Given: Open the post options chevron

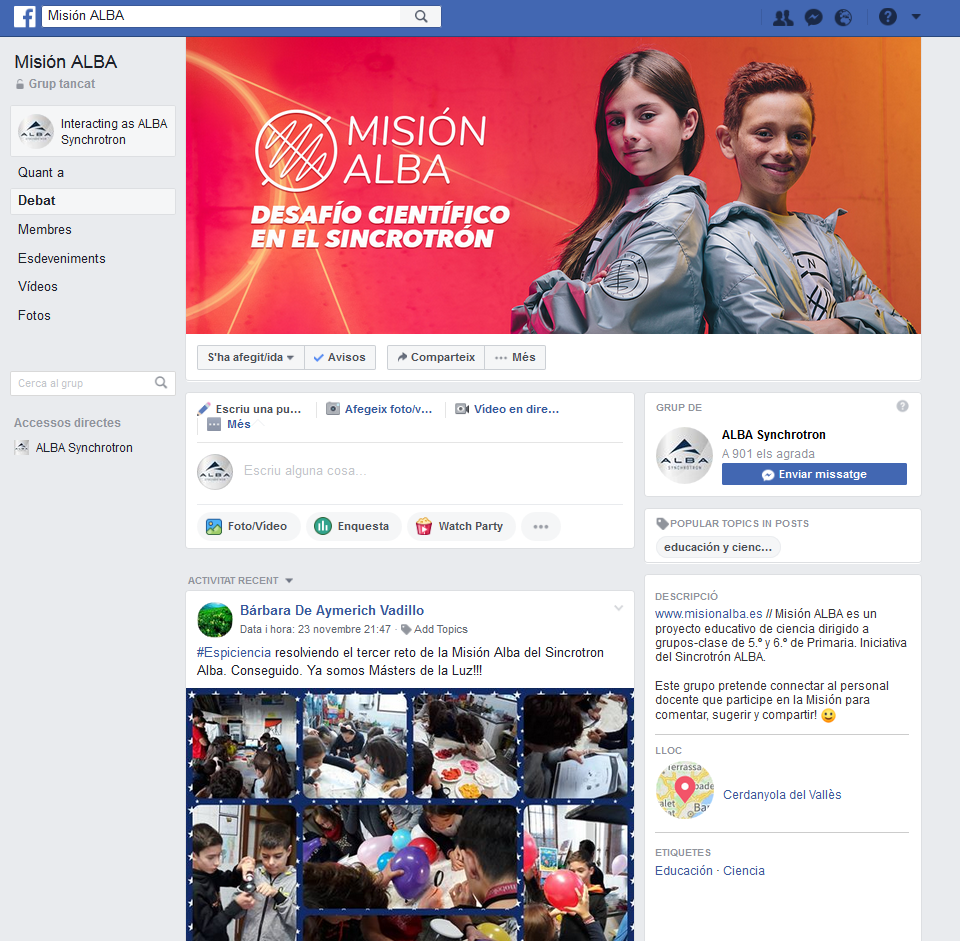Looking at the screenshot, I should [618, 608].
